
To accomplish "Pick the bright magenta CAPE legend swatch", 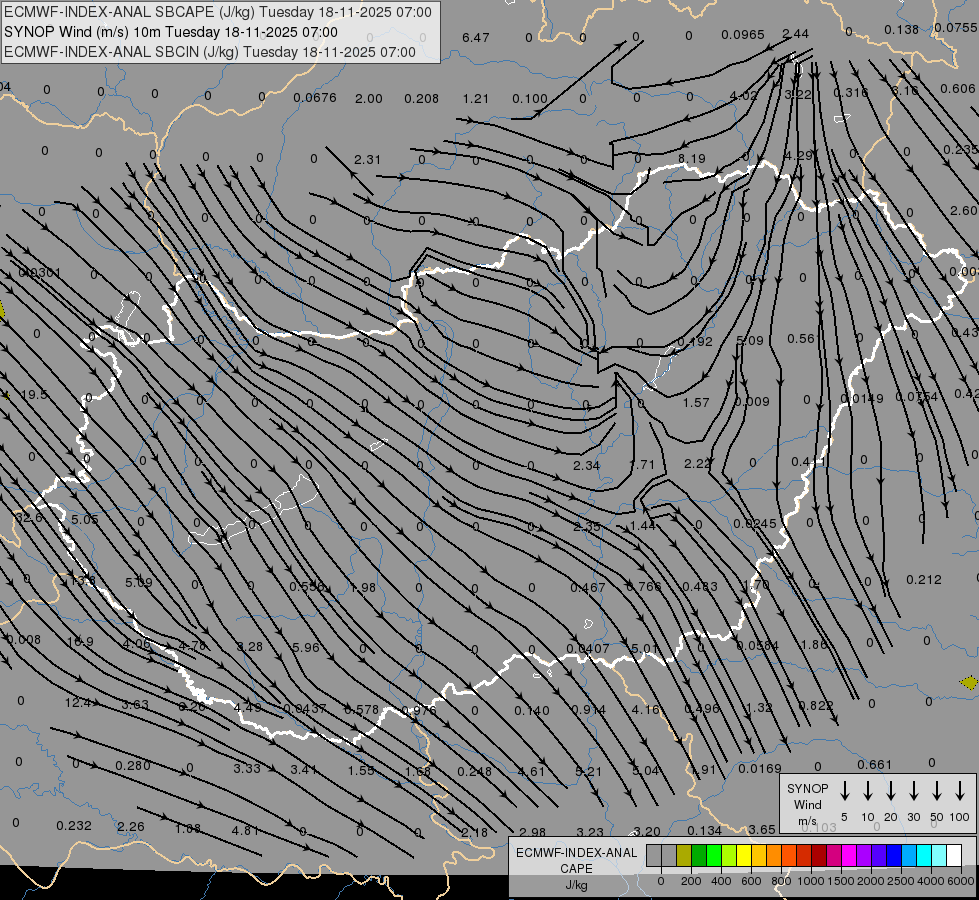I will pyautogui.click(x=849, y=856).
